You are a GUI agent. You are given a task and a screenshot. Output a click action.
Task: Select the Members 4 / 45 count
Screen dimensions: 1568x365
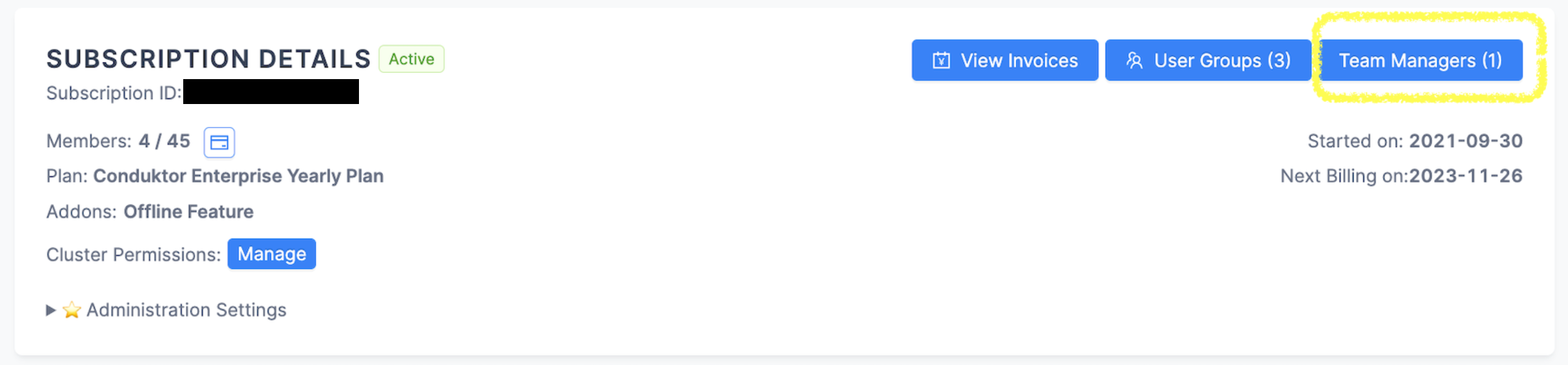164,141
